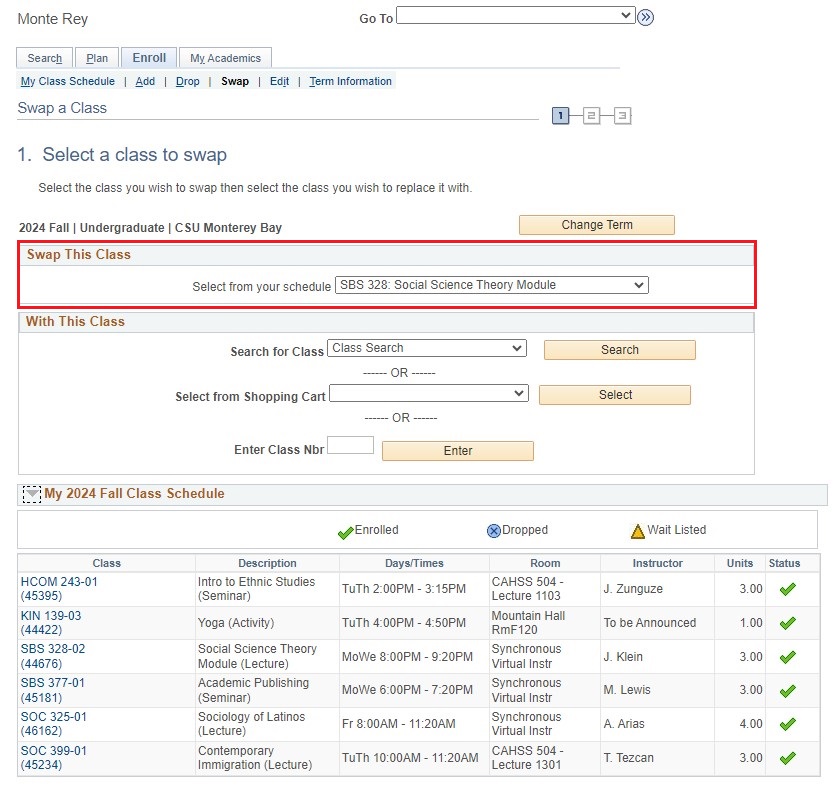Click the Enter Class Nbr input field
Screen dimensions: 833x795
click(x=350, y=446)
